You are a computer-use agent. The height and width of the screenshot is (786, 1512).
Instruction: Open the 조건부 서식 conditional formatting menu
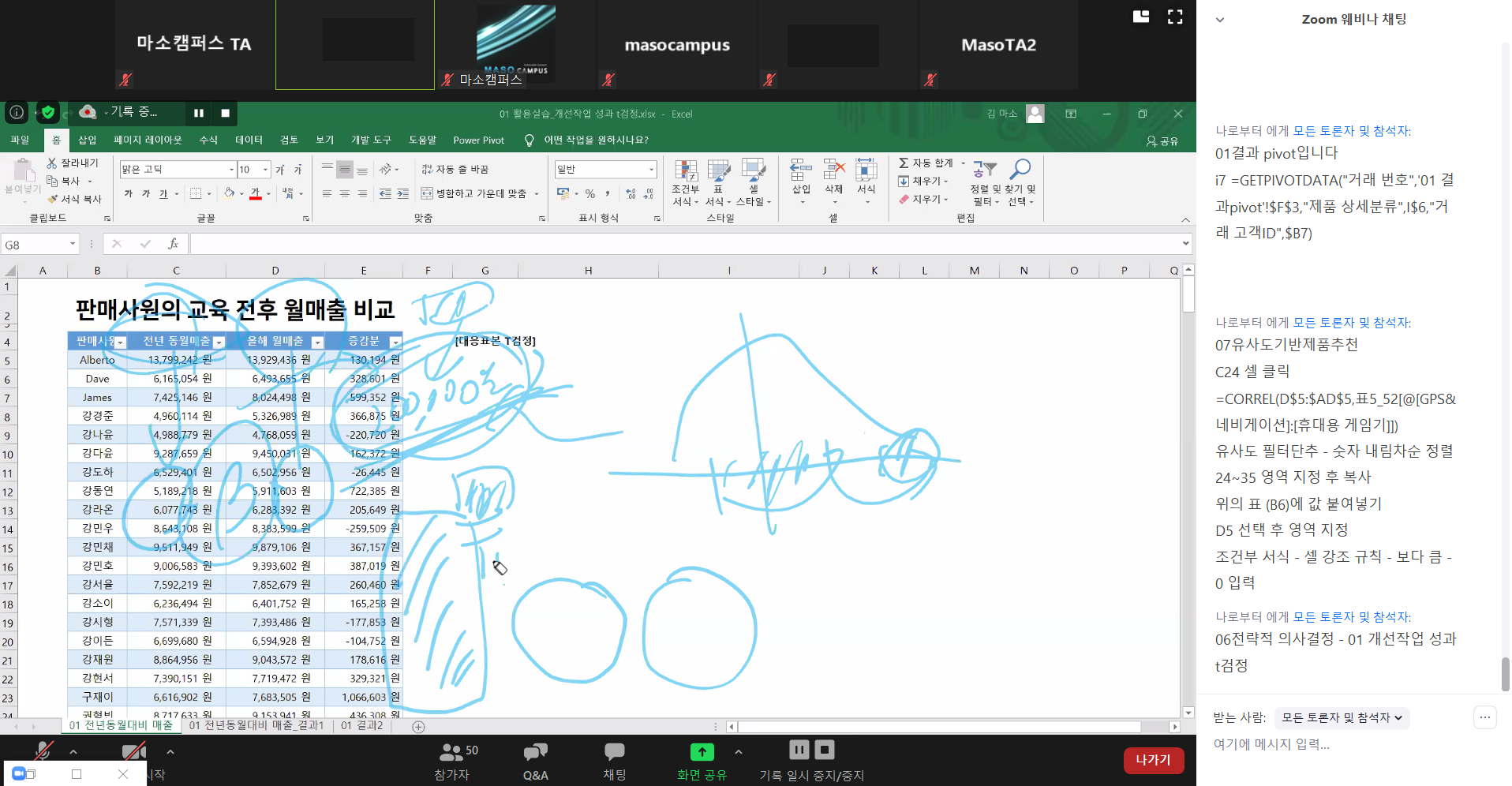(x=685, y=183)
